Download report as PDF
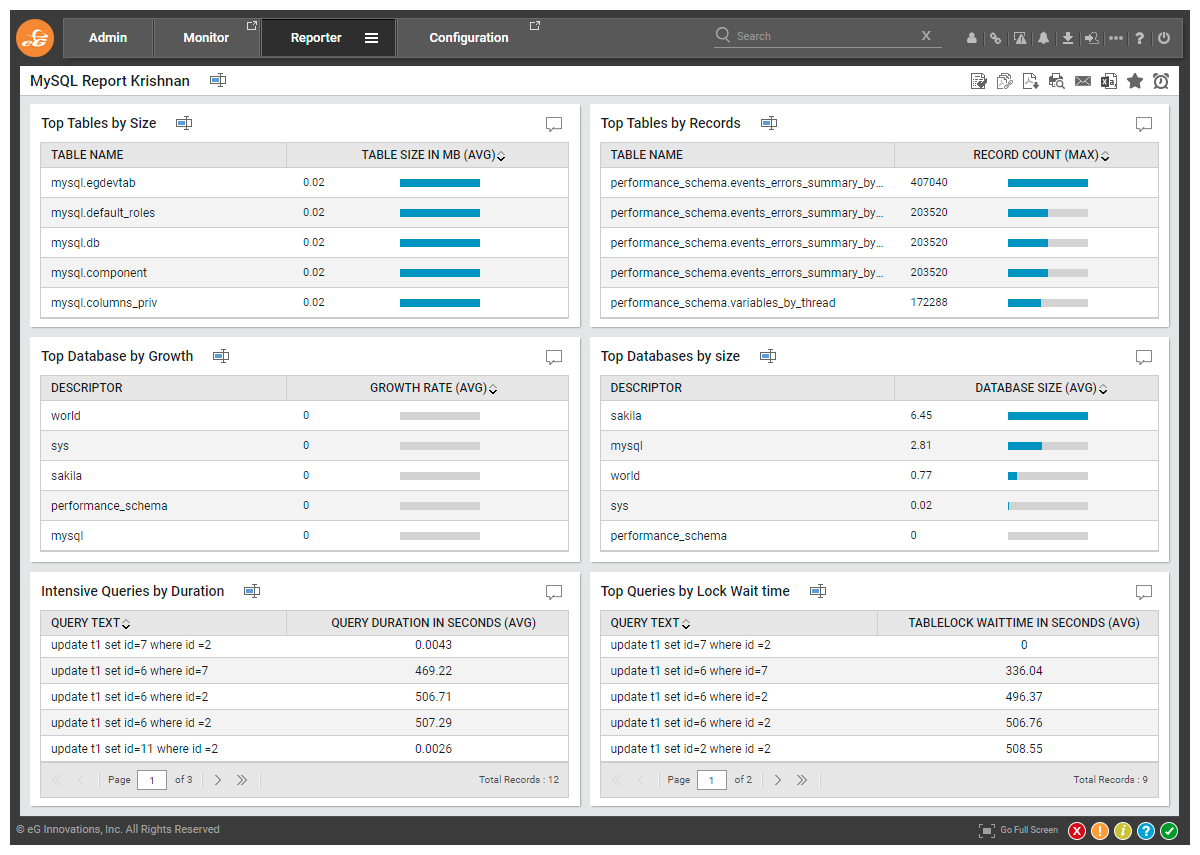Image resolution: width=1200 pixels, height=855 pixels. (x=1031, y=81)
